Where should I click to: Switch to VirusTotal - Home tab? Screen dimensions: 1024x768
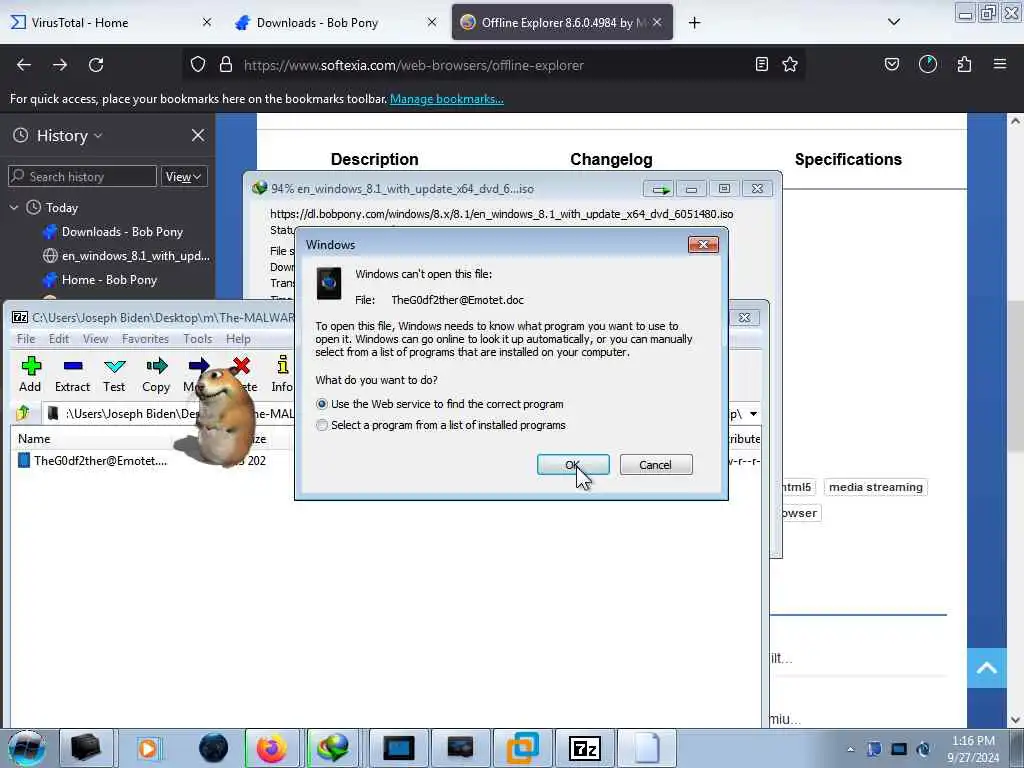pyautogui.click(x=111, y=23)
